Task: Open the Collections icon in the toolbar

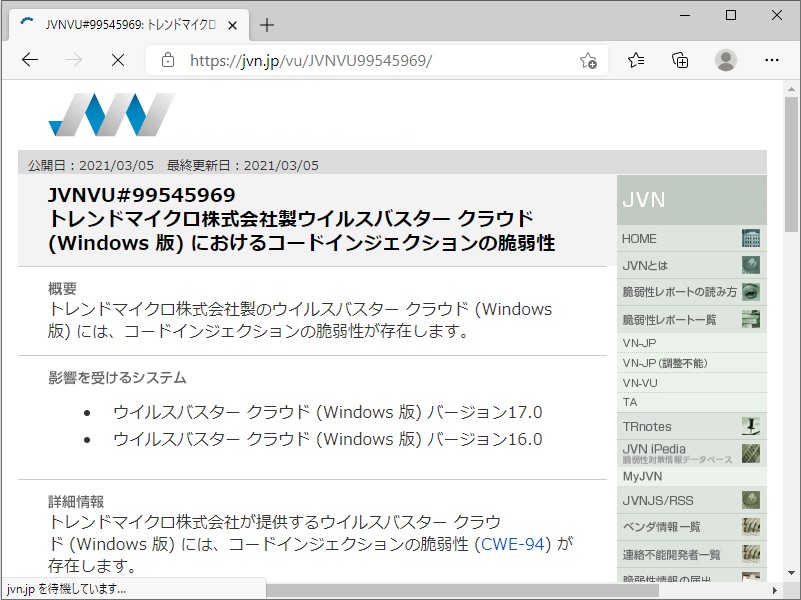Action: 681,60
